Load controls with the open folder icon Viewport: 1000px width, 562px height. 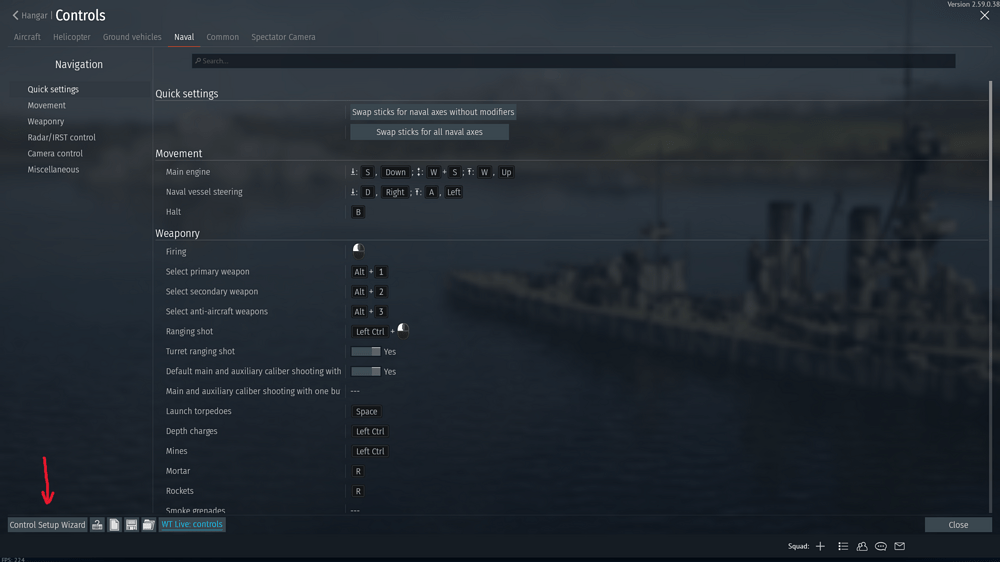click(x=149, y=524)
